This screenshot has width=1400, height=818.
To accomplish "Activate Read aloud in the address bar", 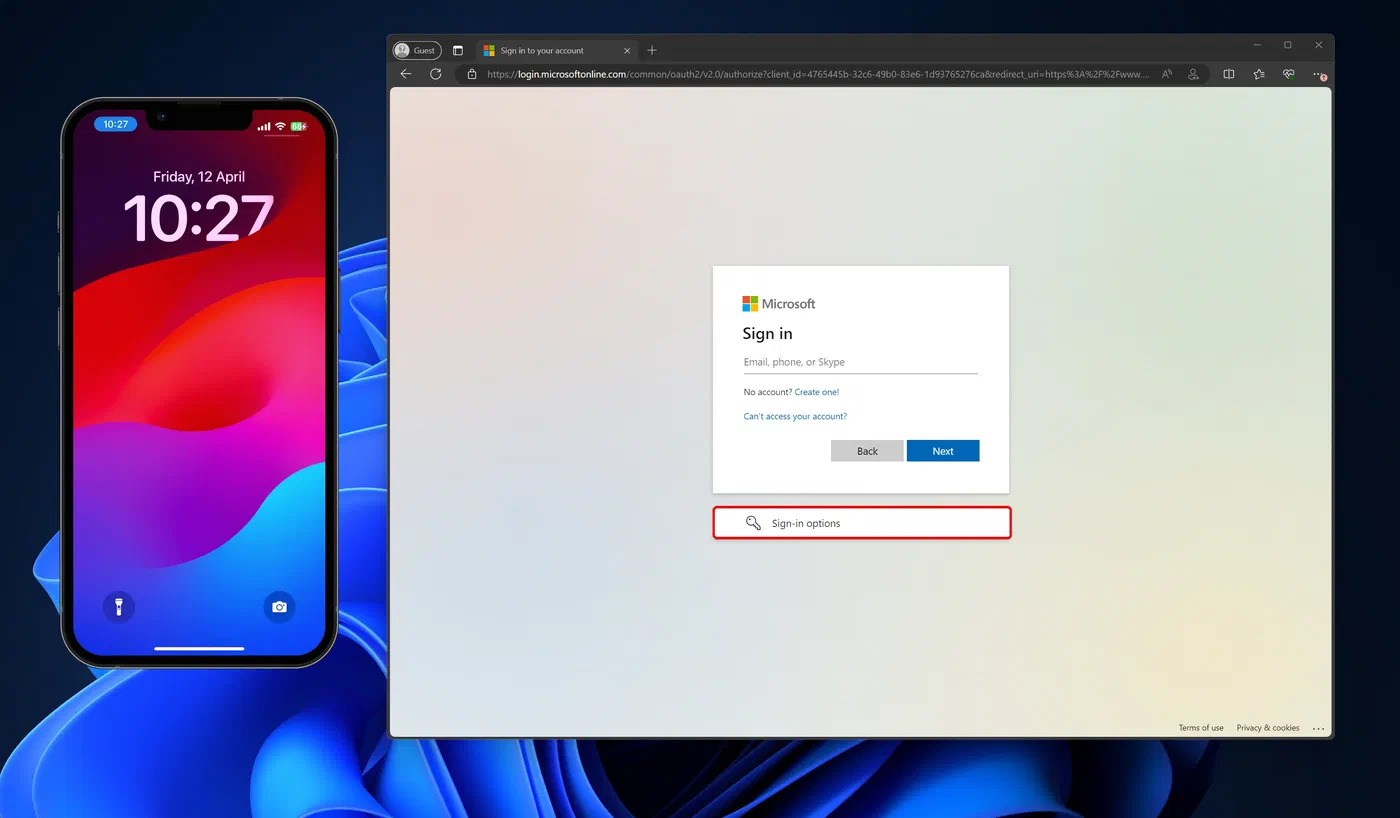I will pos(1167,74).
